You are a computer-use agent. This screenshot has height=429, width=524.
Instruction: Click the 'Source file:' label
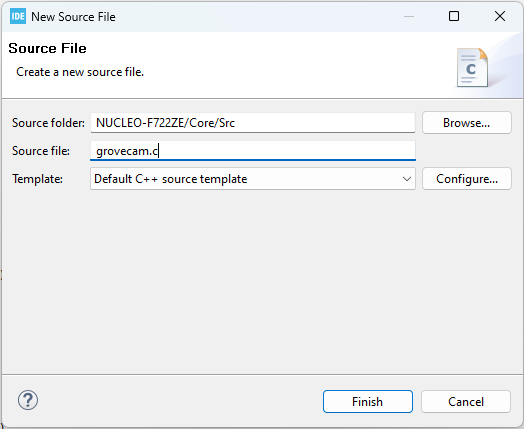point(41,151)
